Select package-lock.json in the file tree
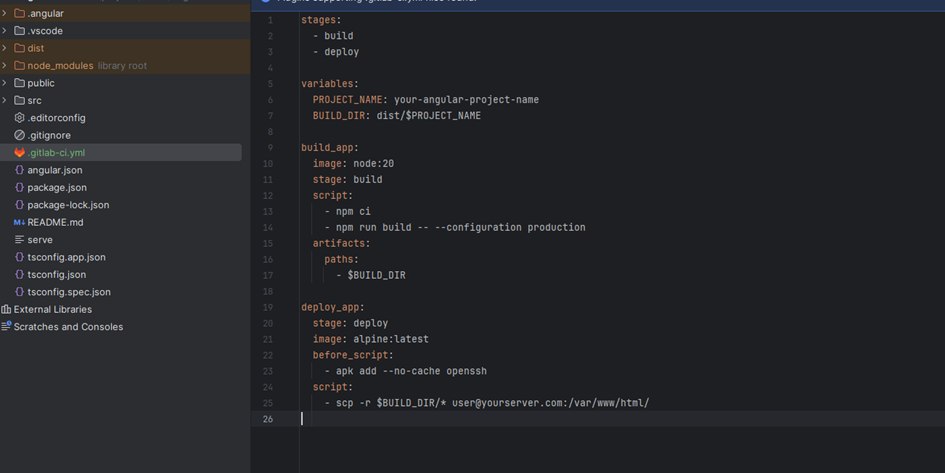Screen dimensions: 945x473 [x=68, y=205]
